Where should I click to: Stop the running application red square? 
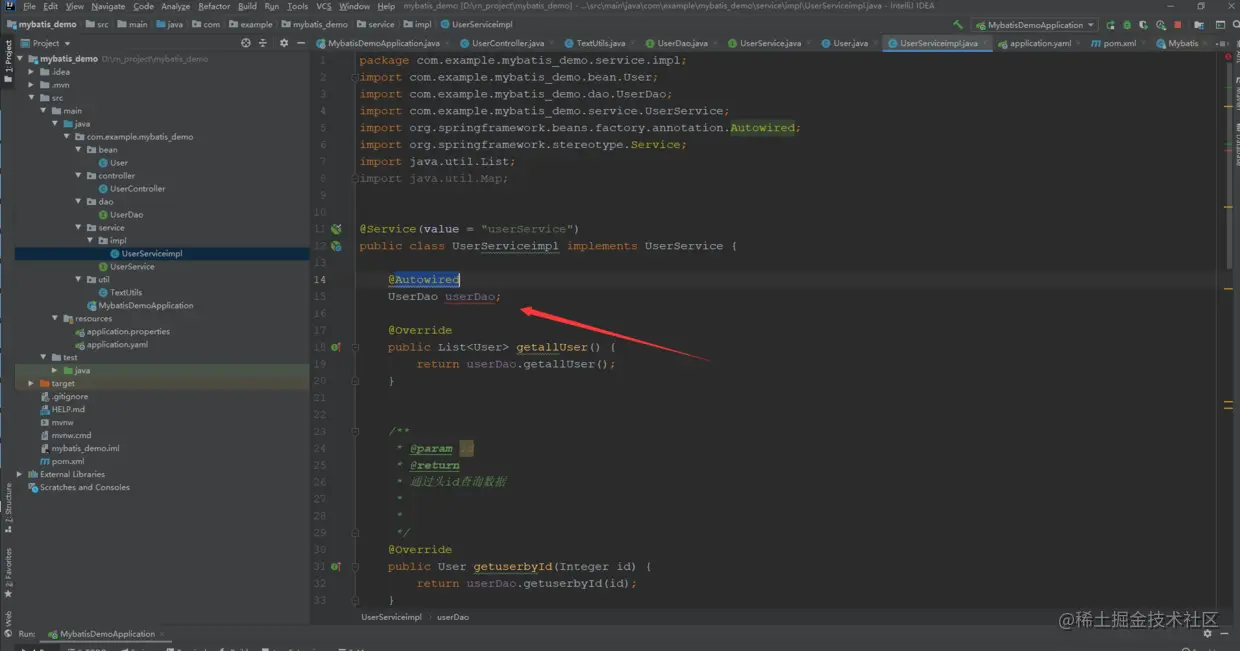point(1177,25)
